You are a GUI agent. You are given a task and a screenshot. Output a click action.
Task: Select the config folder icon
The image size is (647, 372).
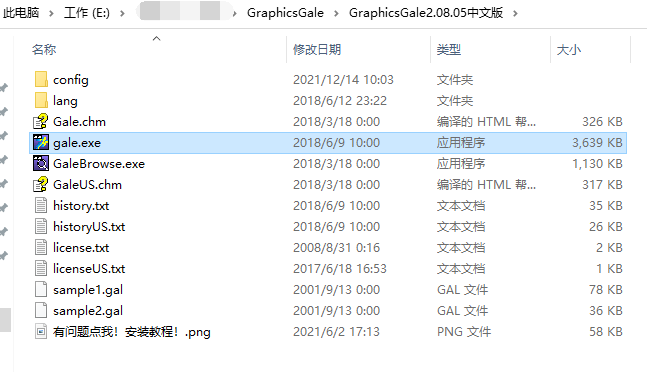pyautogui.click(x=41, y=80)
